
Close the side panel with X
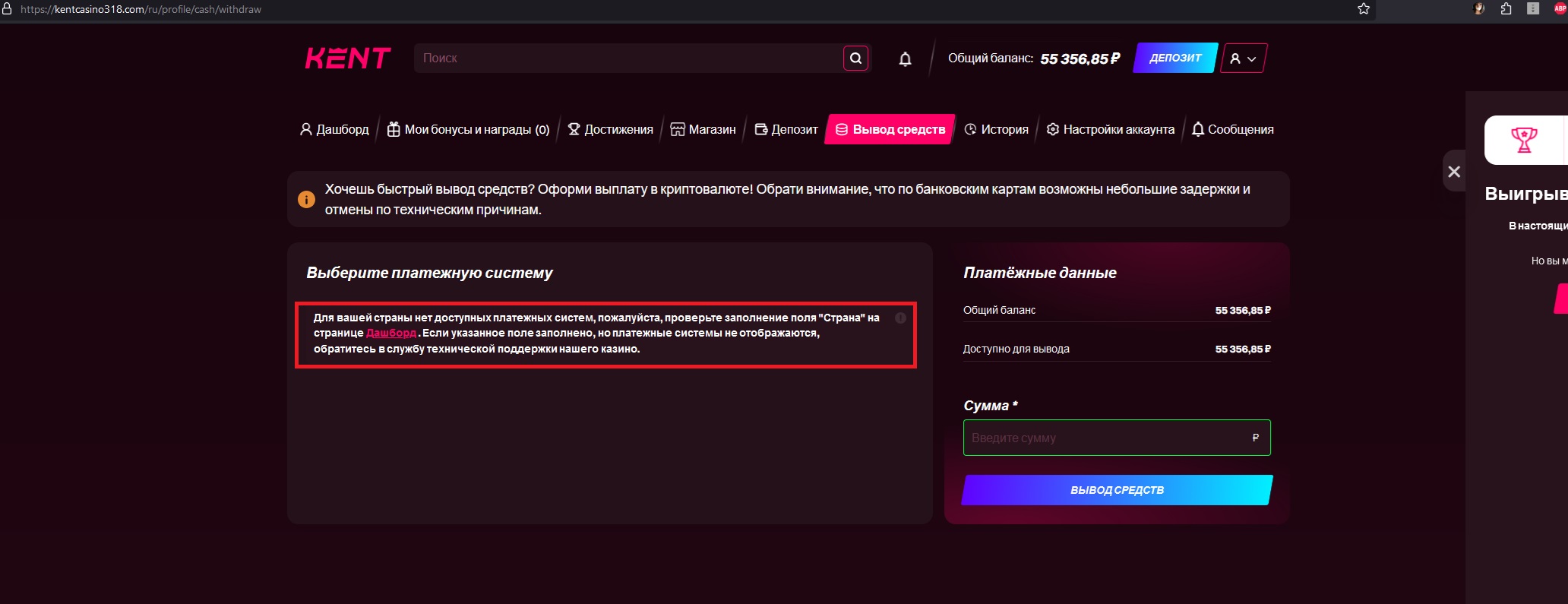[x=1454, y=172]
